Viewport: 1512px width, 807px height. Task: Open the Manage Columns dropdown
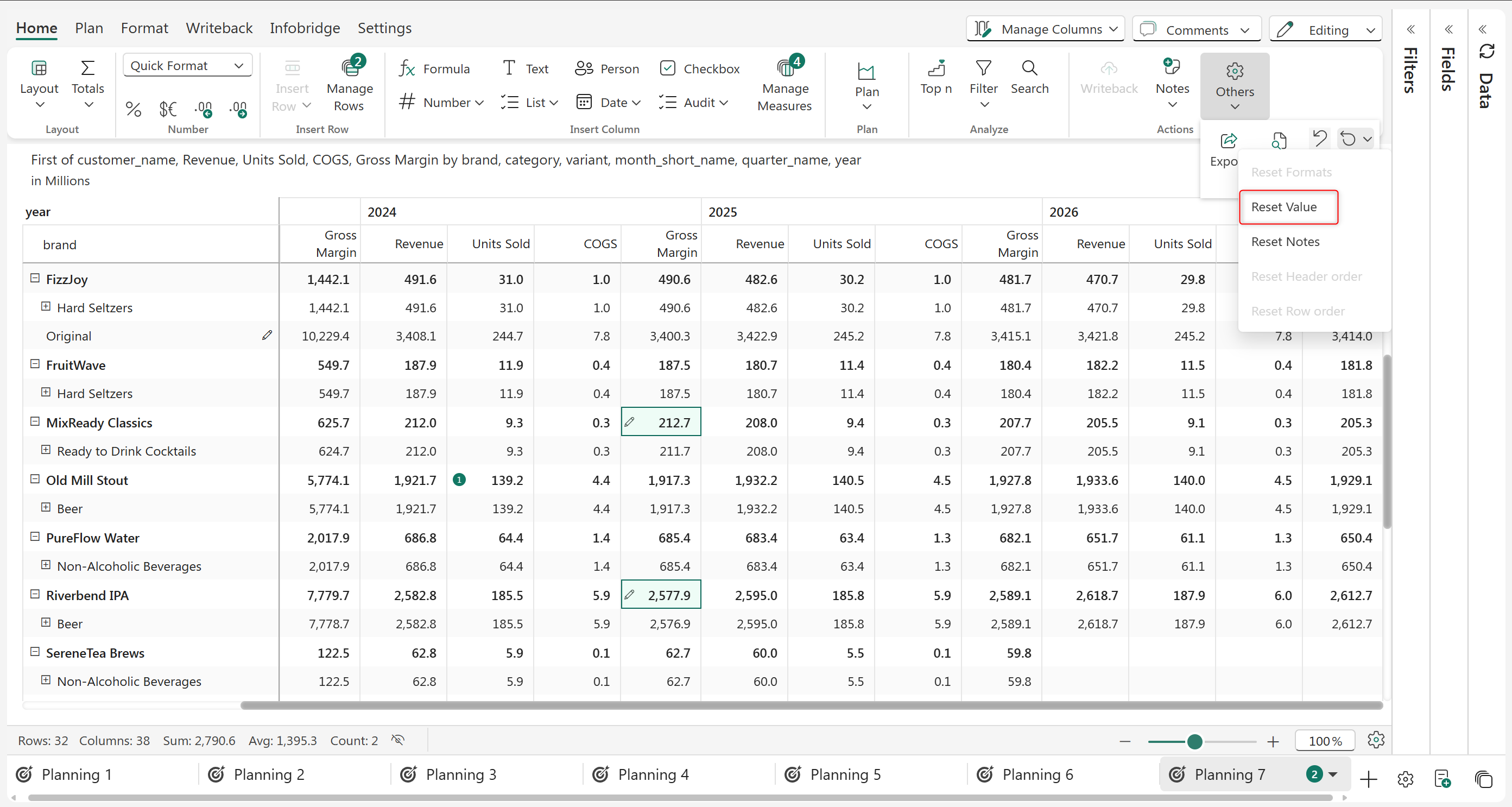coord(1045,29)
